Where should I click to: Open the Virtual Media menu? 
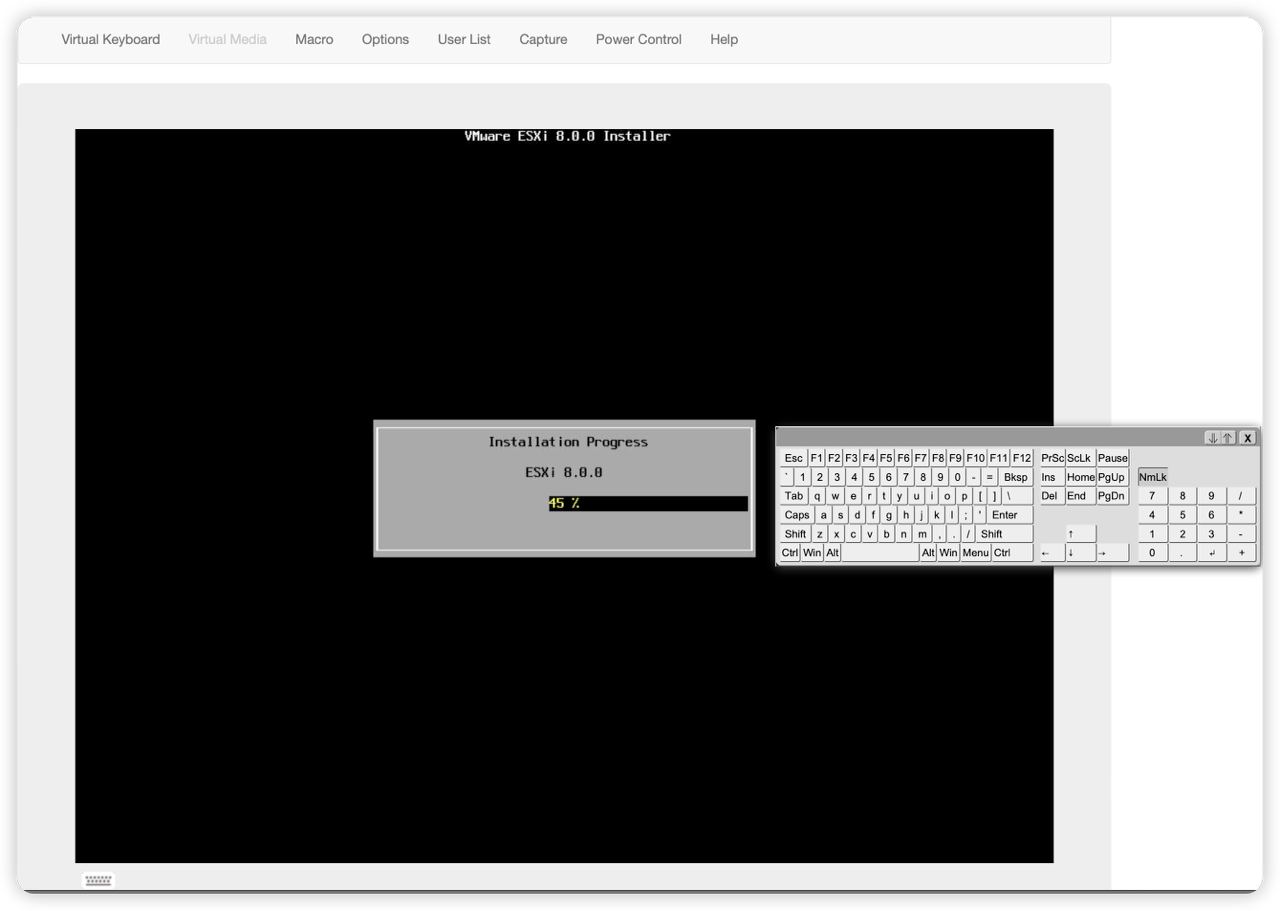(x=227, y=39)
